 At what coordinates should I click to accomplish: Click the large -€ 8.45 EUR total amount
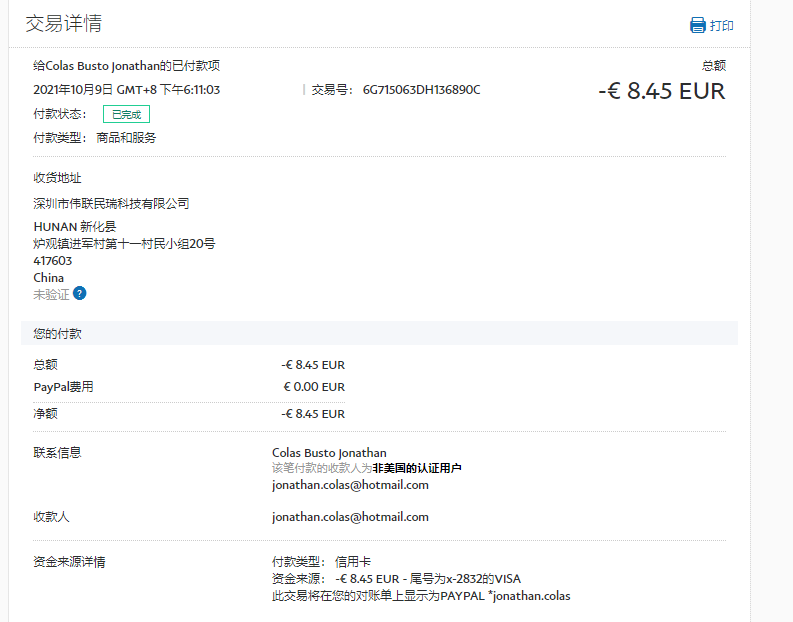click(x=661, y=91)
